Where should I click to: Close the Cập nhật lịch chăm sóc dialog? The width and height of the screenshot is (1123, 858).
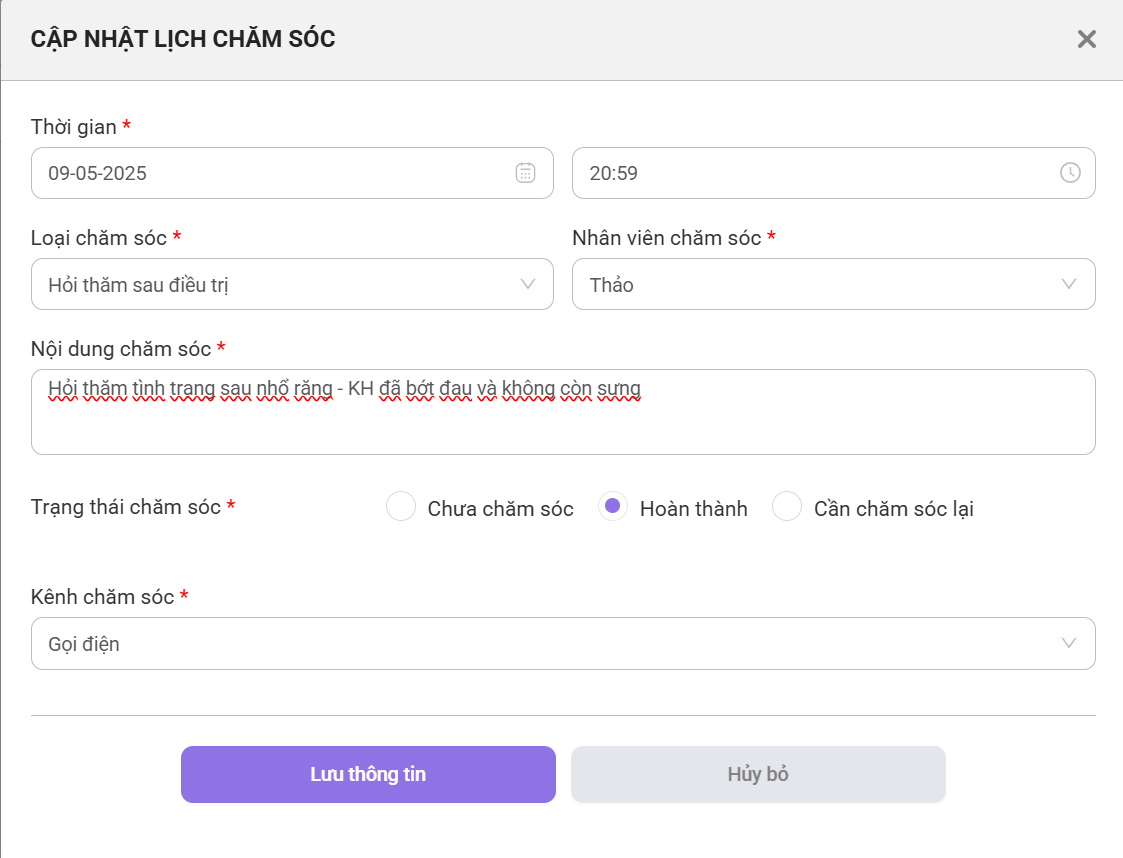click(1086, 39)
